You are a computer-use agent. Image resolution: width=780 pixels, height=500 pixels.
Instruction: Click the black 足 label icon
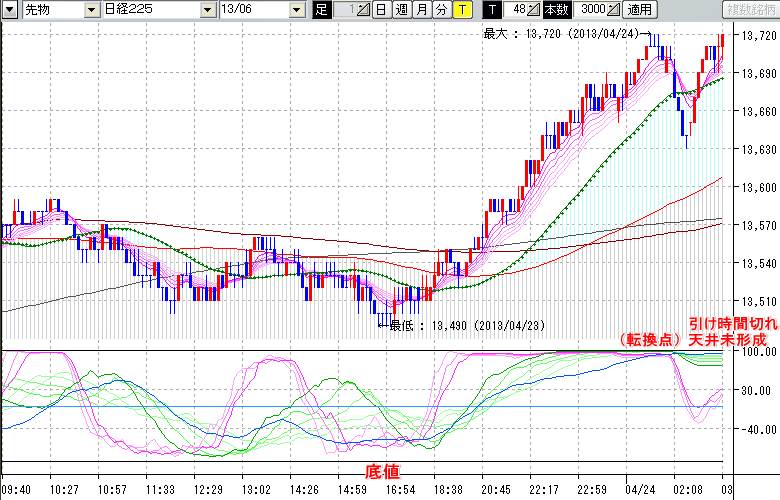[321, 10]
